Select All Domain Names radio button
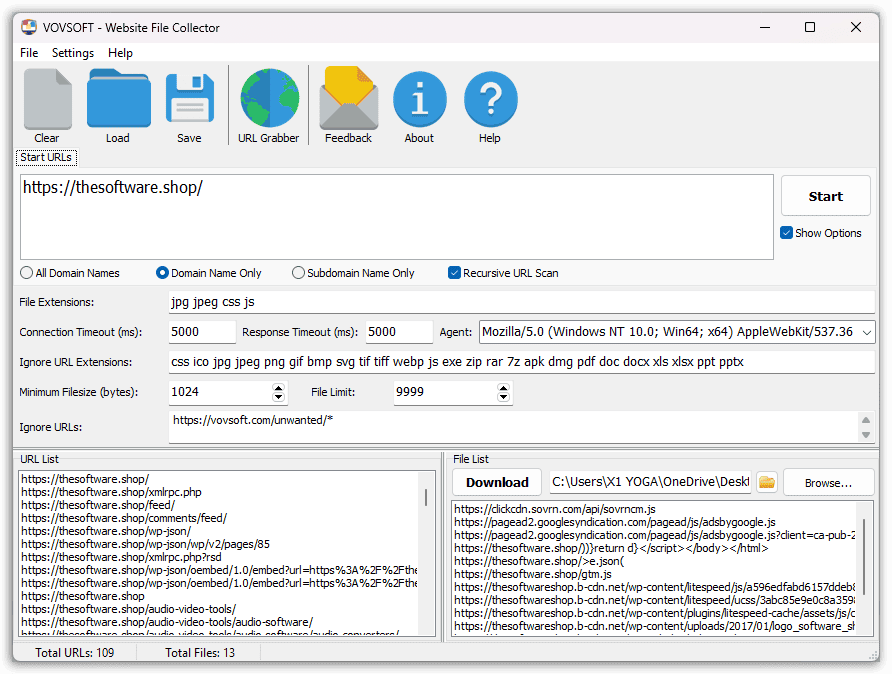Image resolution: width=892 pixels, height=674 pixels. click(x=26, y=273)
